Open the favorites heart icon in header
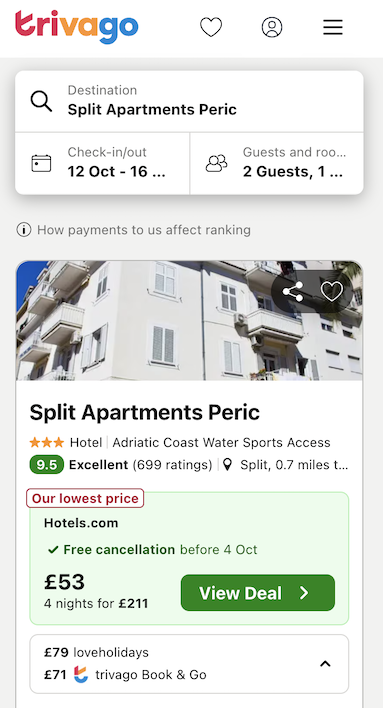This screenshot has width=383, height=708. tap(211, 27)
